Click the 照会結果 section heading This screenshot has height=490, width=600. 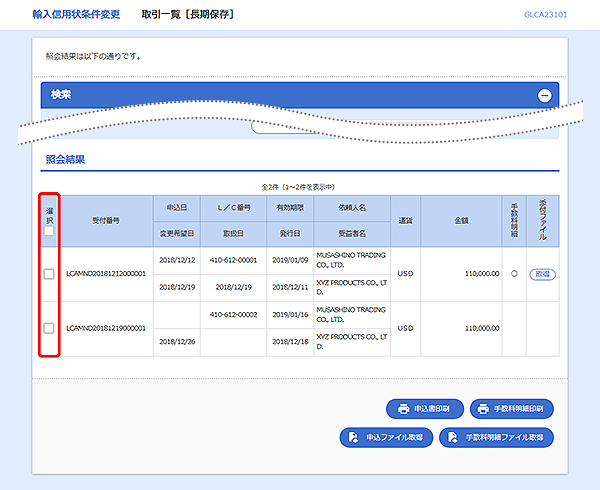coord(65,160)
